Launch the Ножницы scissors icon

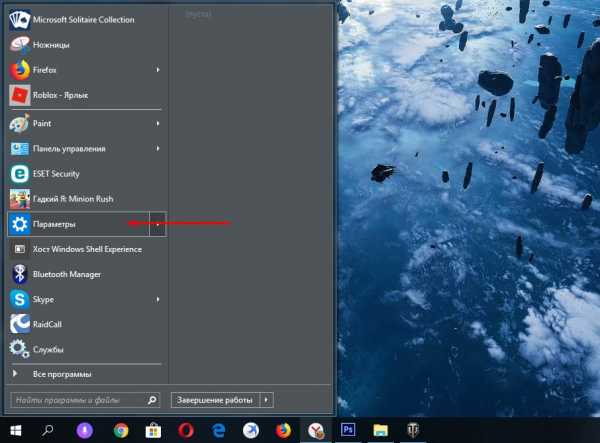pos(20,45)
